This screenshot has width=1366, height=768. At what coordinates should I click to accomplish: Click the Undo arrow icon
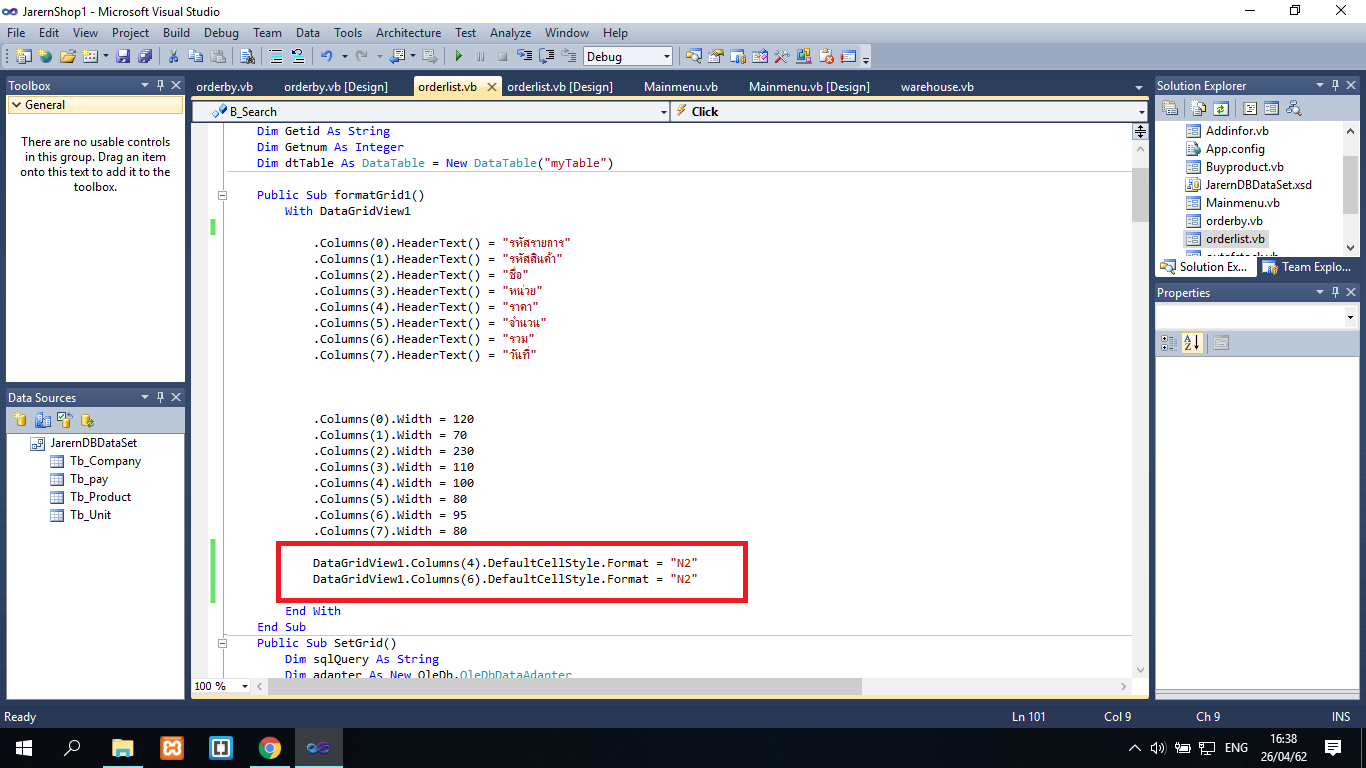(x=326, y=56)
